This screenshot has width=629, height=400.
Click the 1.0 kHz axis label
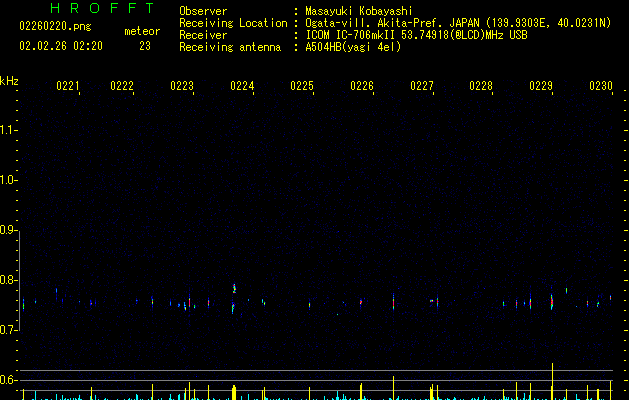(x=8, y=180)
